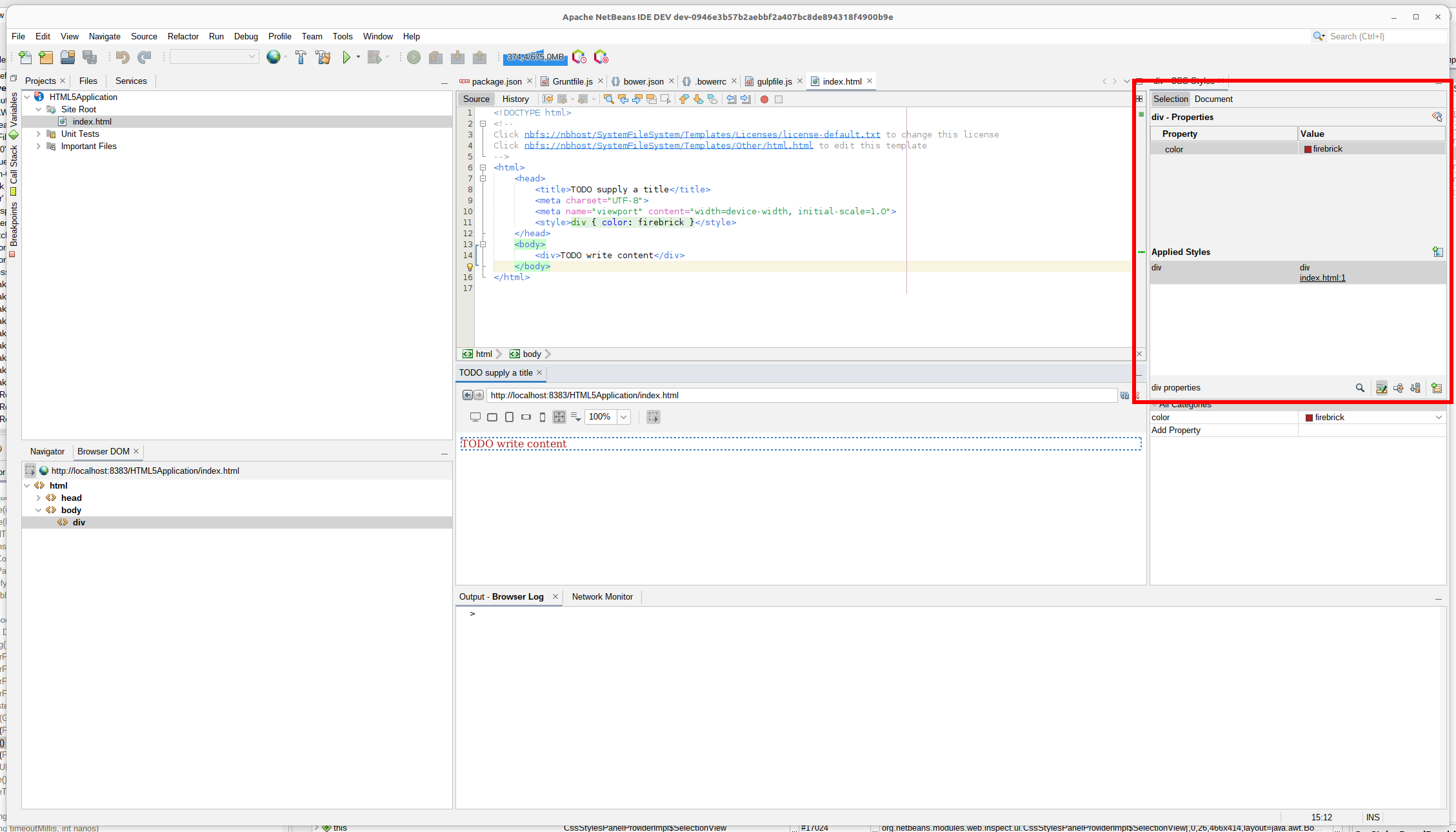1456x832 pixels.
Task: Run the project with green play icon
Action: (x=346, y=57)
